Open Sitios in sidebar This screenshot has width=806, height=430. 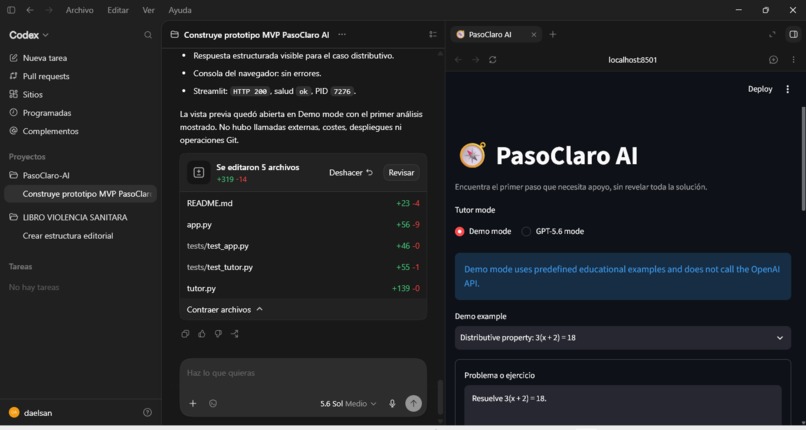point(32,95)
